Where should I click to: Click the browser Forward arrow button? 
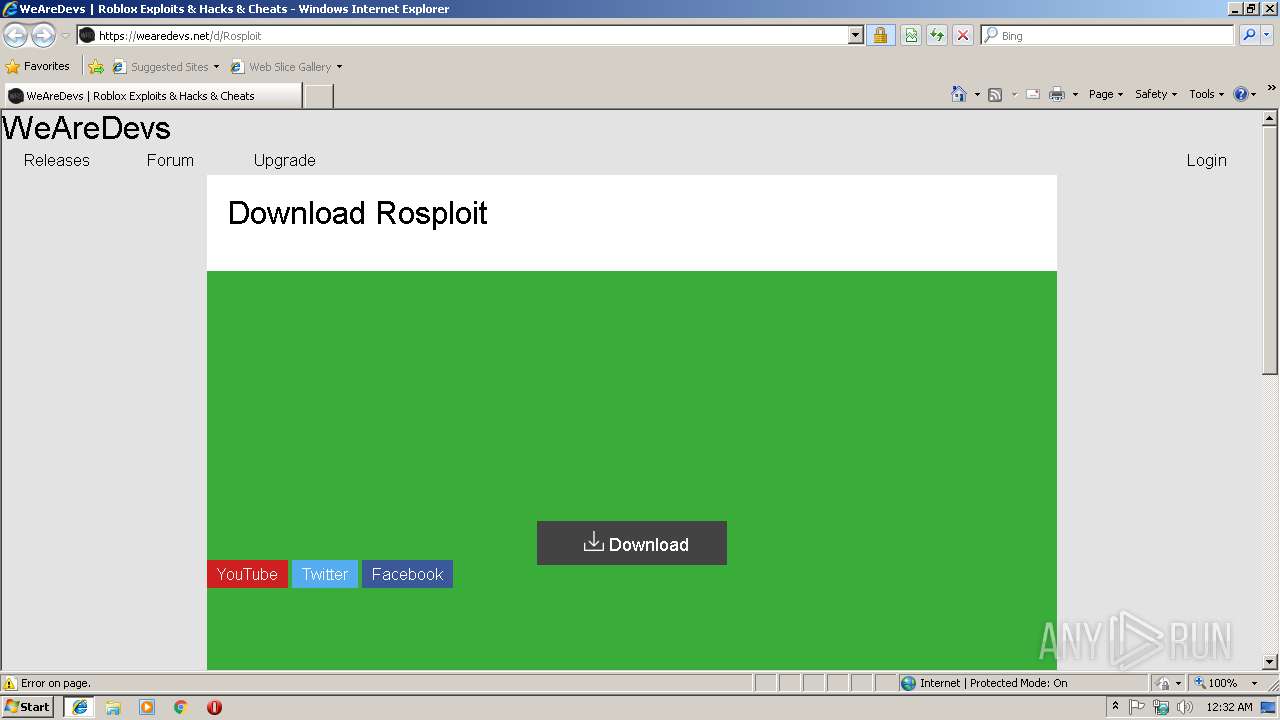(43, 35)
